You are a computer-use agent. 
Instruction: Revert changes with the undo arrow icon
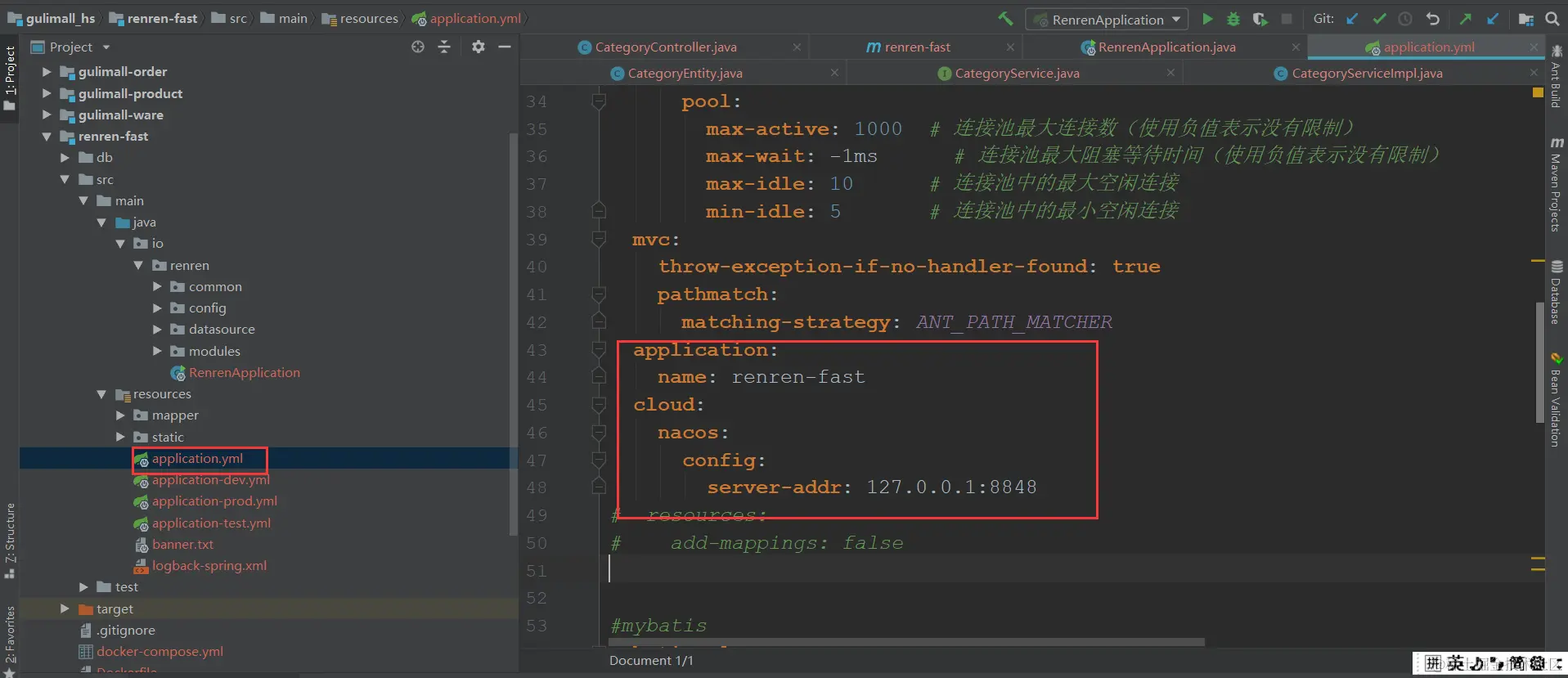1432,19
